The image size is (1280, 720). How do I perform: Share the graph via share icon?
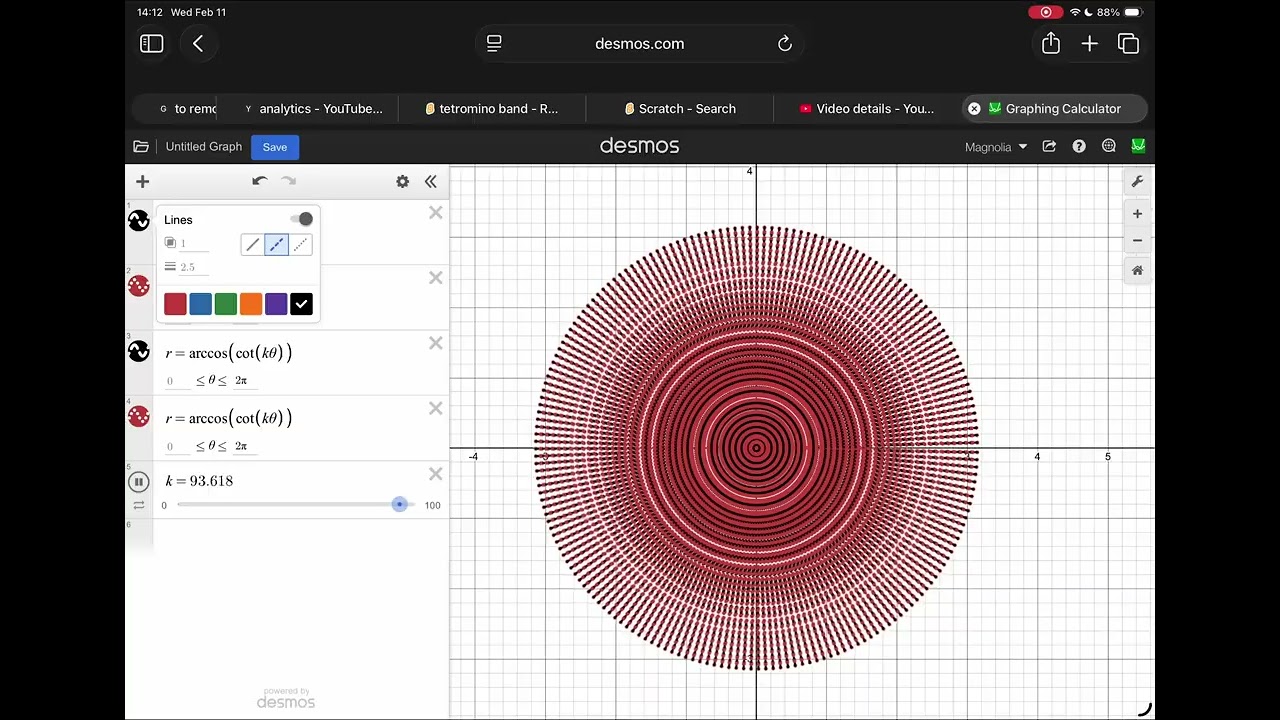1049,146
